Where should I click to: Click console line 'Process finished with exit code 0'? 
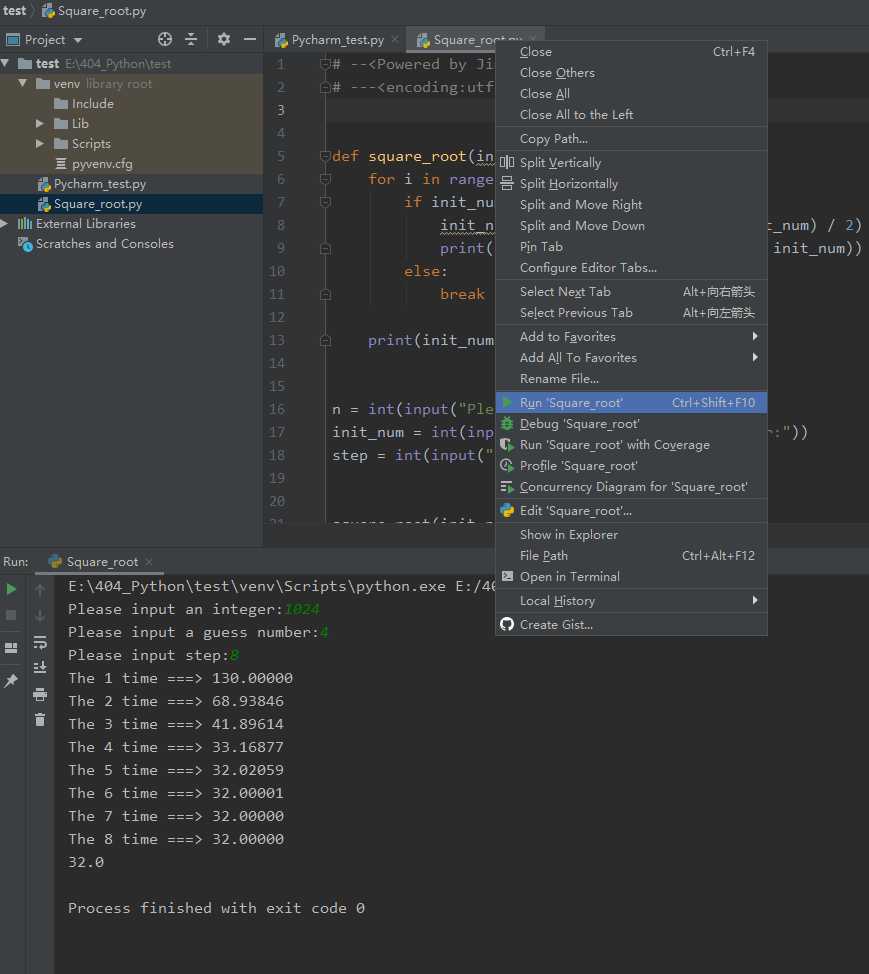[216, 908]
